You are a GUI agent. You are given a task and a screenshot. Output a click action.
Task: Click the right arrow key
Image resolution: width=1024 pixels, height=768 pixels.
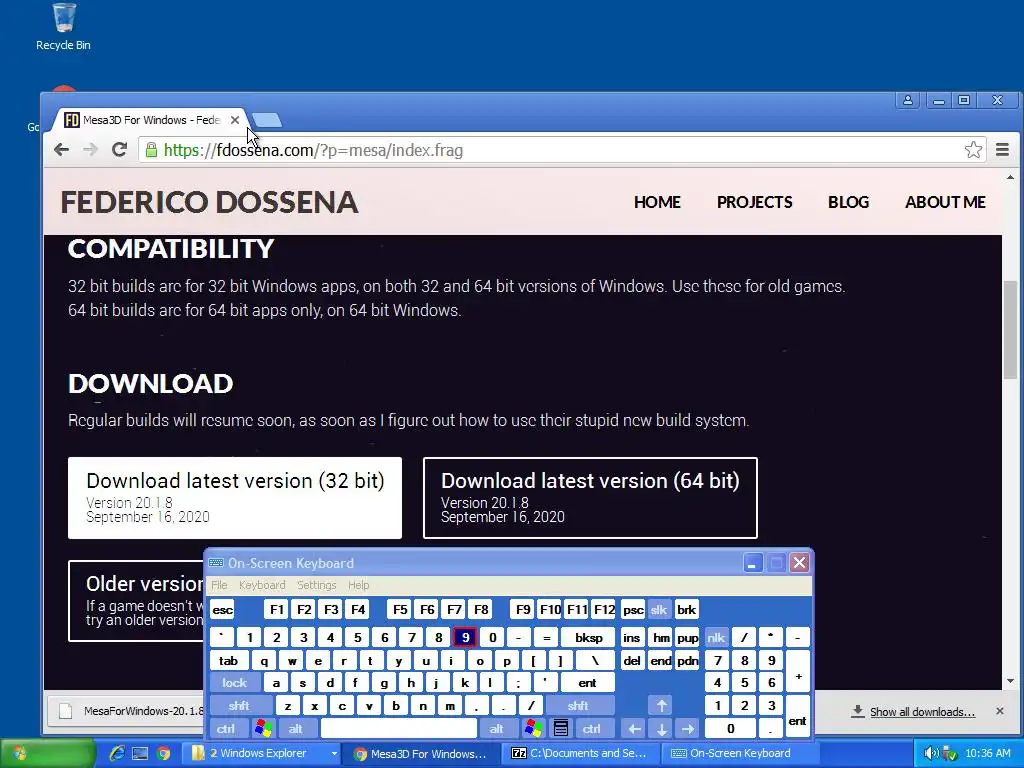point(688,729)
